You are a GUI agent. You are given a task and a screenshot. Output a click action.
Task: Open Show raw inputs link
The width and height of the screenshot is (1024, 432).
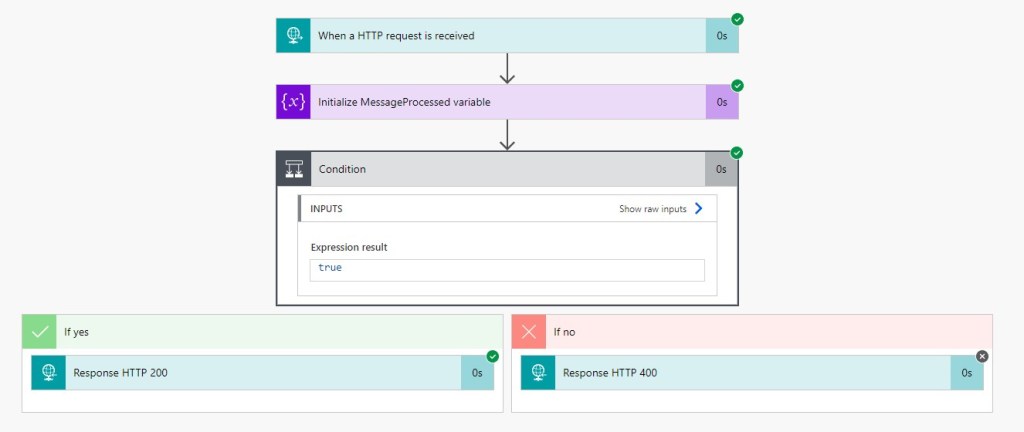[x=652, y=209]
